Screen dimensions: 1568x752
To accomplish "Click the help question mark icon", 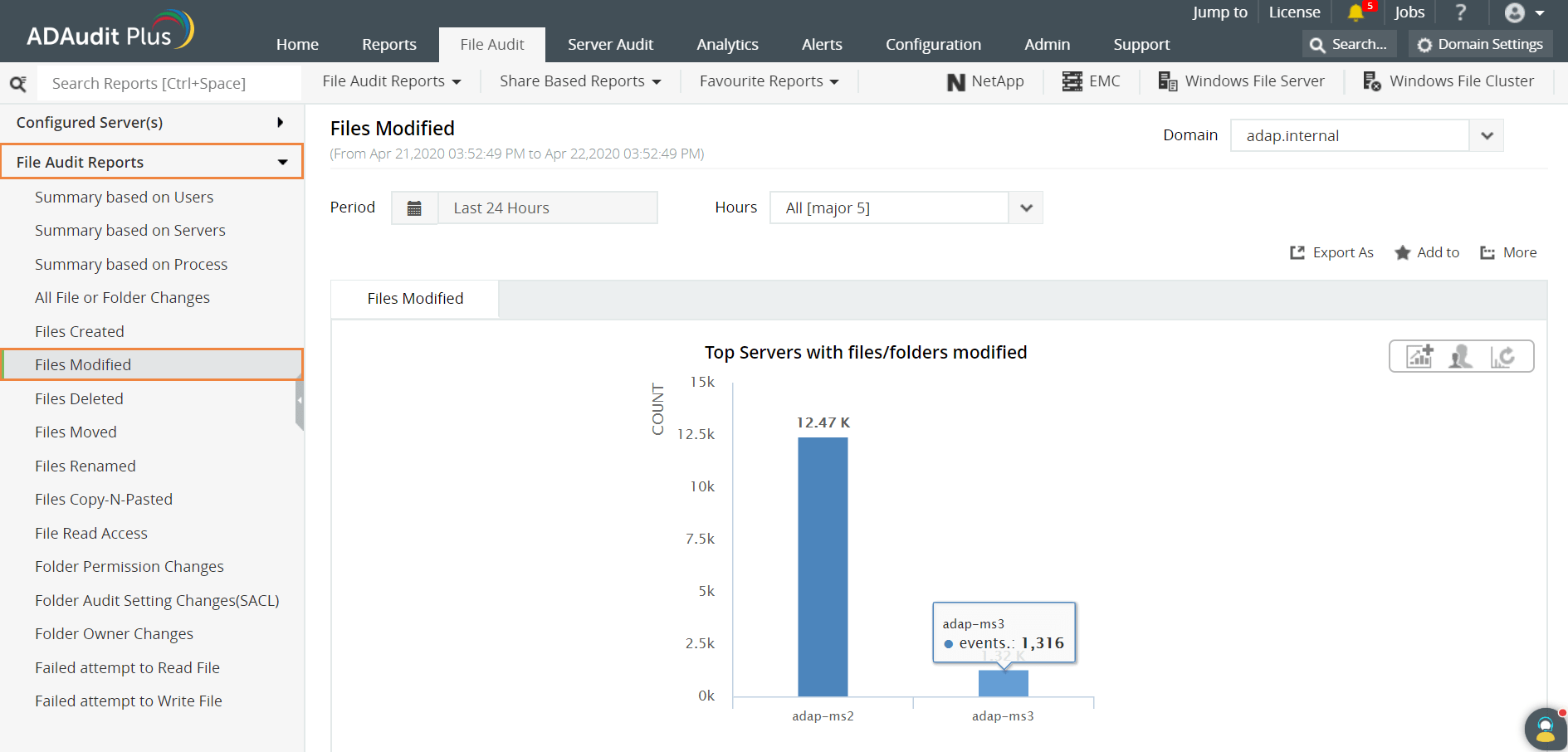I will pyautogui.click(x=1461, y=12).
